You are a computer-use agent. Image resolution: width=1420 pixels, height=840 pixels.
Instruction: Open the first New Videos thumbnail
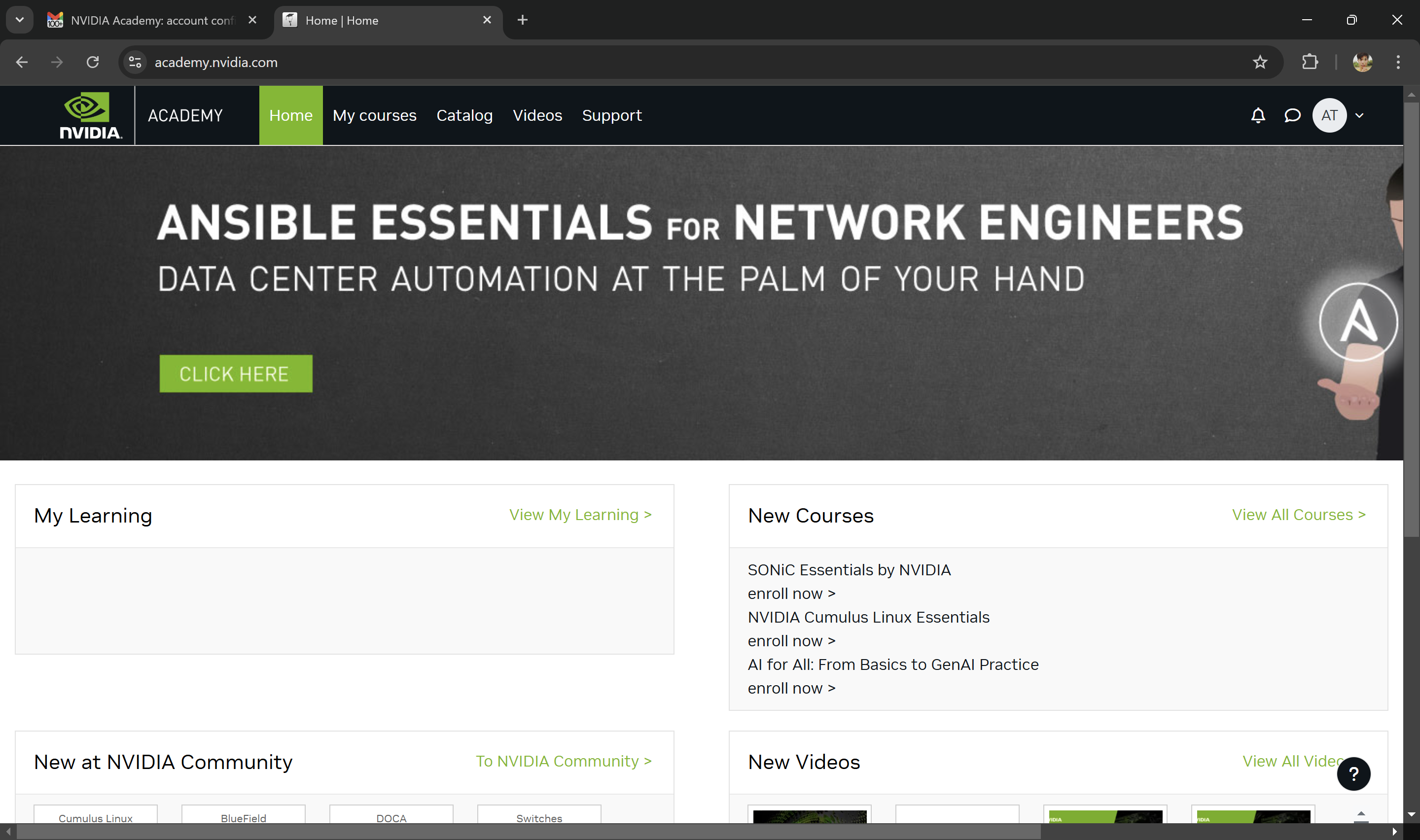click(x=809, y=814)
